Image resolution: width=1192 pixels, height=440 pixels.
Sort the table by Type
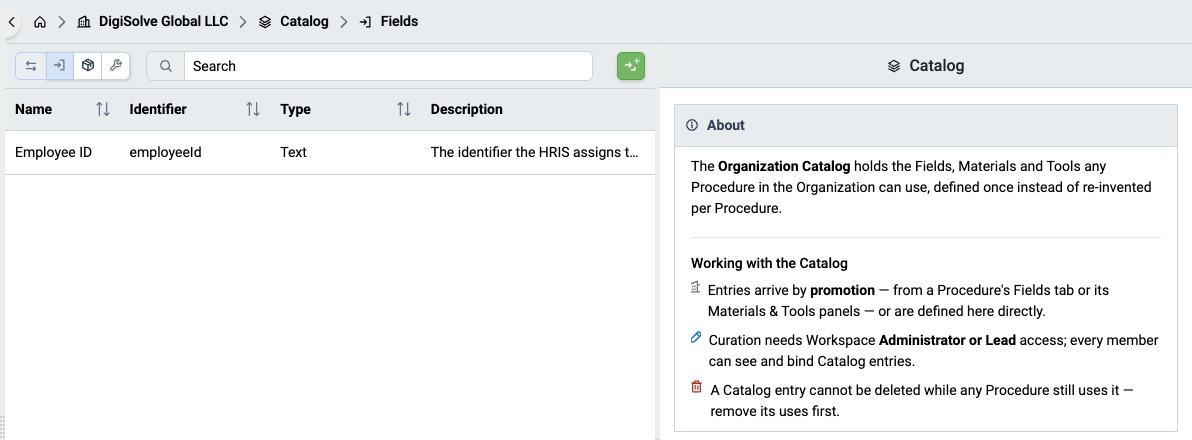coord(404,109)
